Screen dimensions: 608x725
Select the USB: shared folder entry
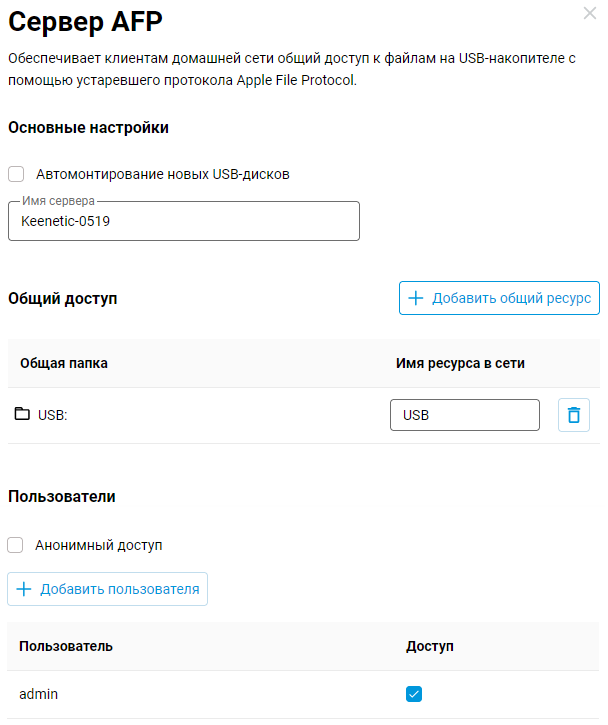click(x=52, y=415)
